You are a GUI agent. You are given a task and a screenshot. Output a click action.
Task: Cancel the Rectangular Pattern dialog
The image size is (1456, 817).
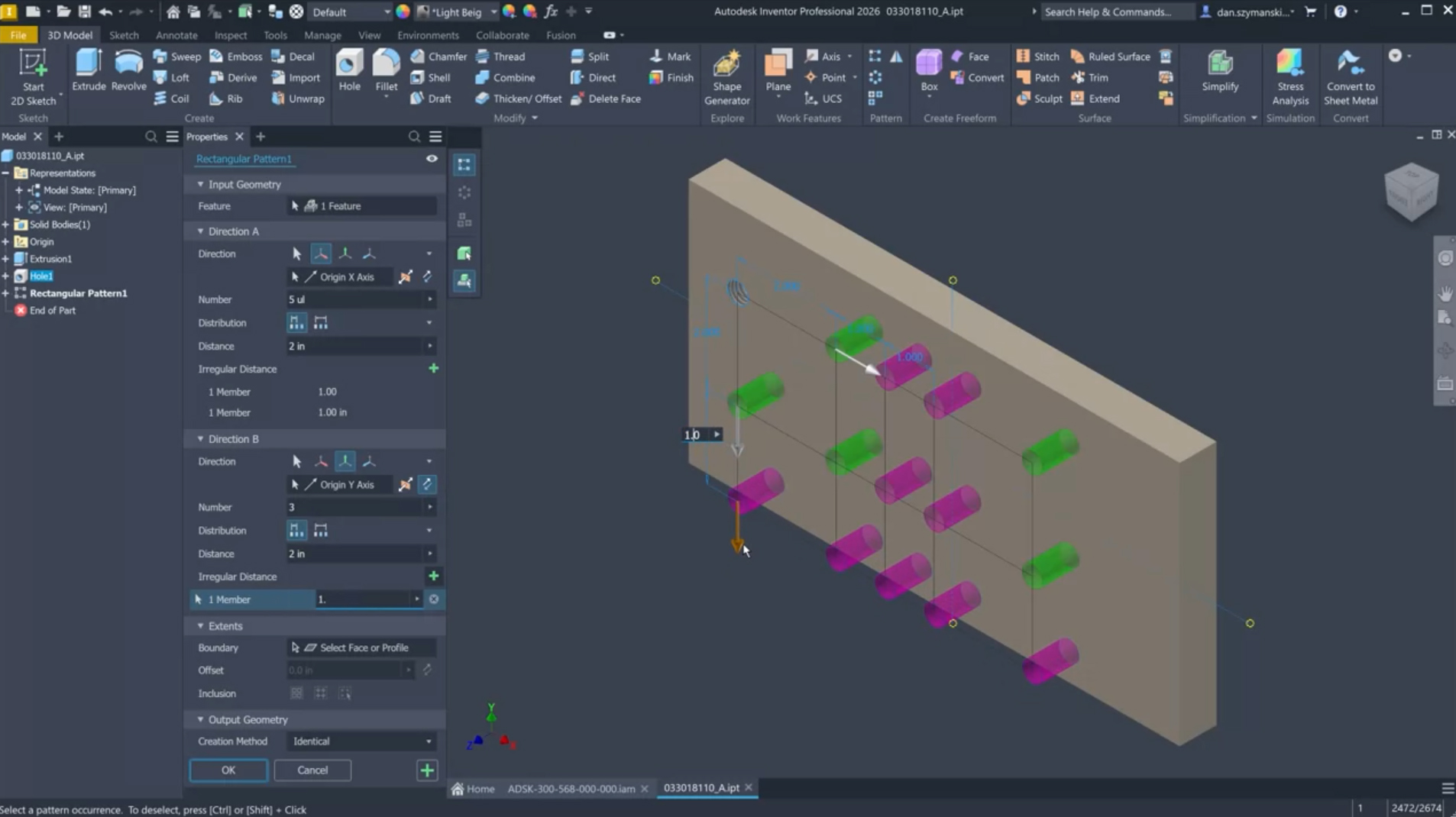pyautogui.click(x=312, y=770)
